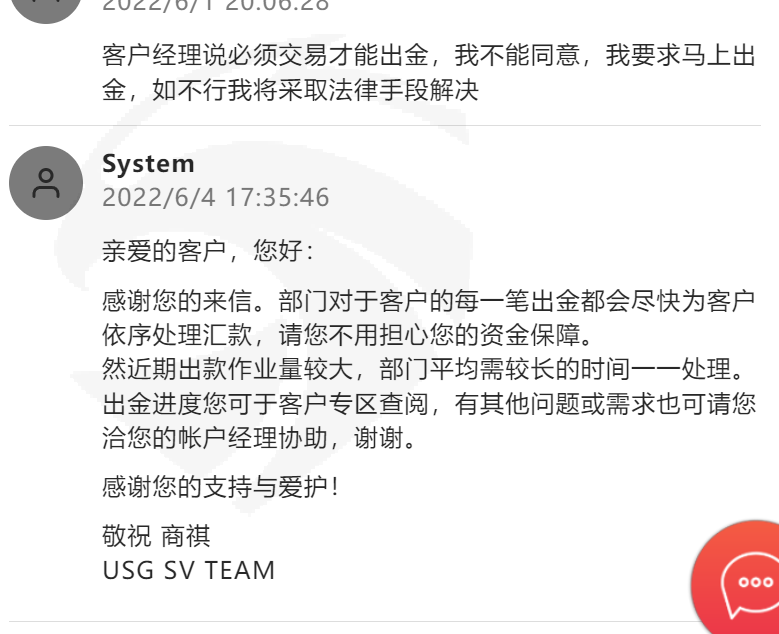Click the System user avatar icon
The image size is (779, 634).
(x=46, y=183)
